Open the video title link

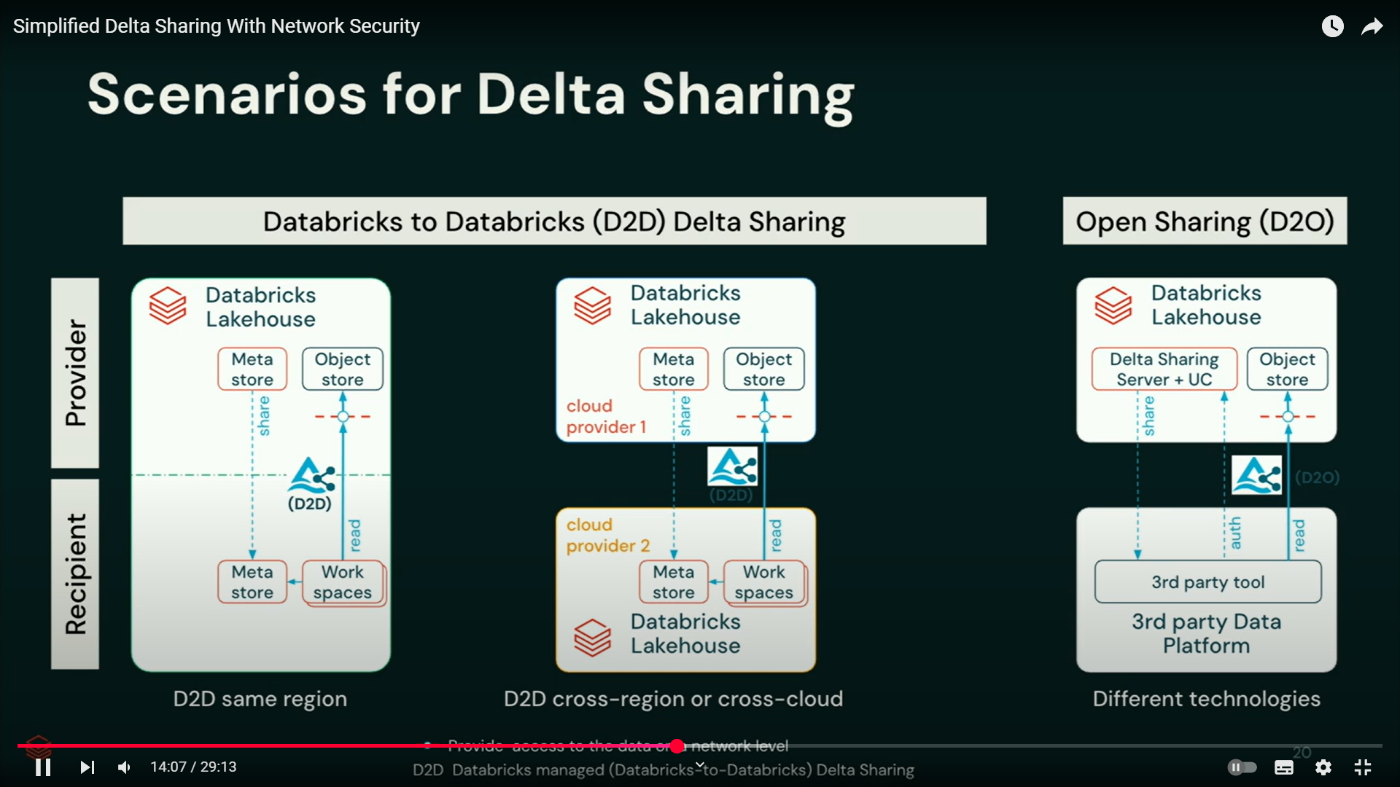[216, 26]
